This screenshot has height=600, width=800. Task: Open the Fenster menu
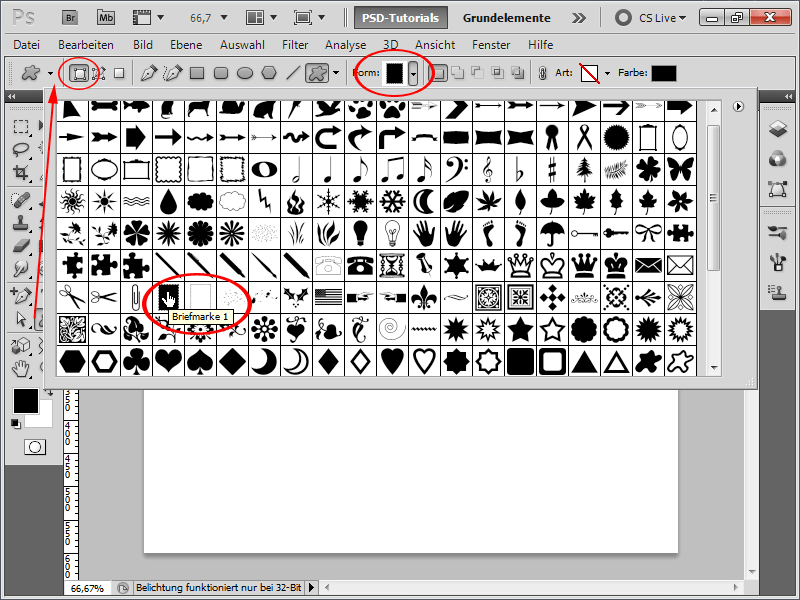(x=491, y=45)
